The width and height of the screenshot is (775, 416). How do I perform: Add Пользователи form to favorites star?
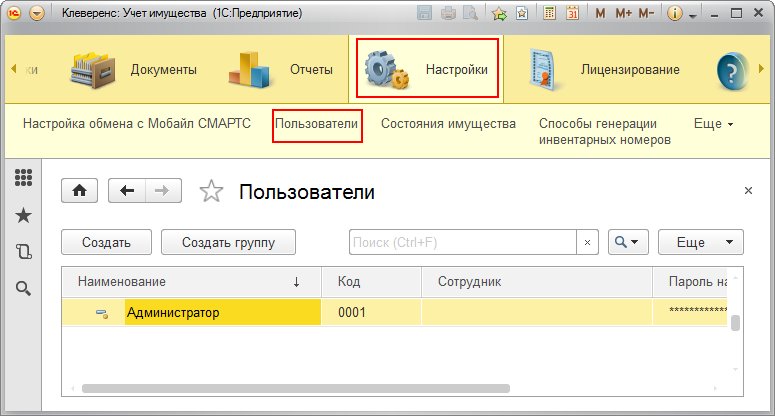pos(212,191)
